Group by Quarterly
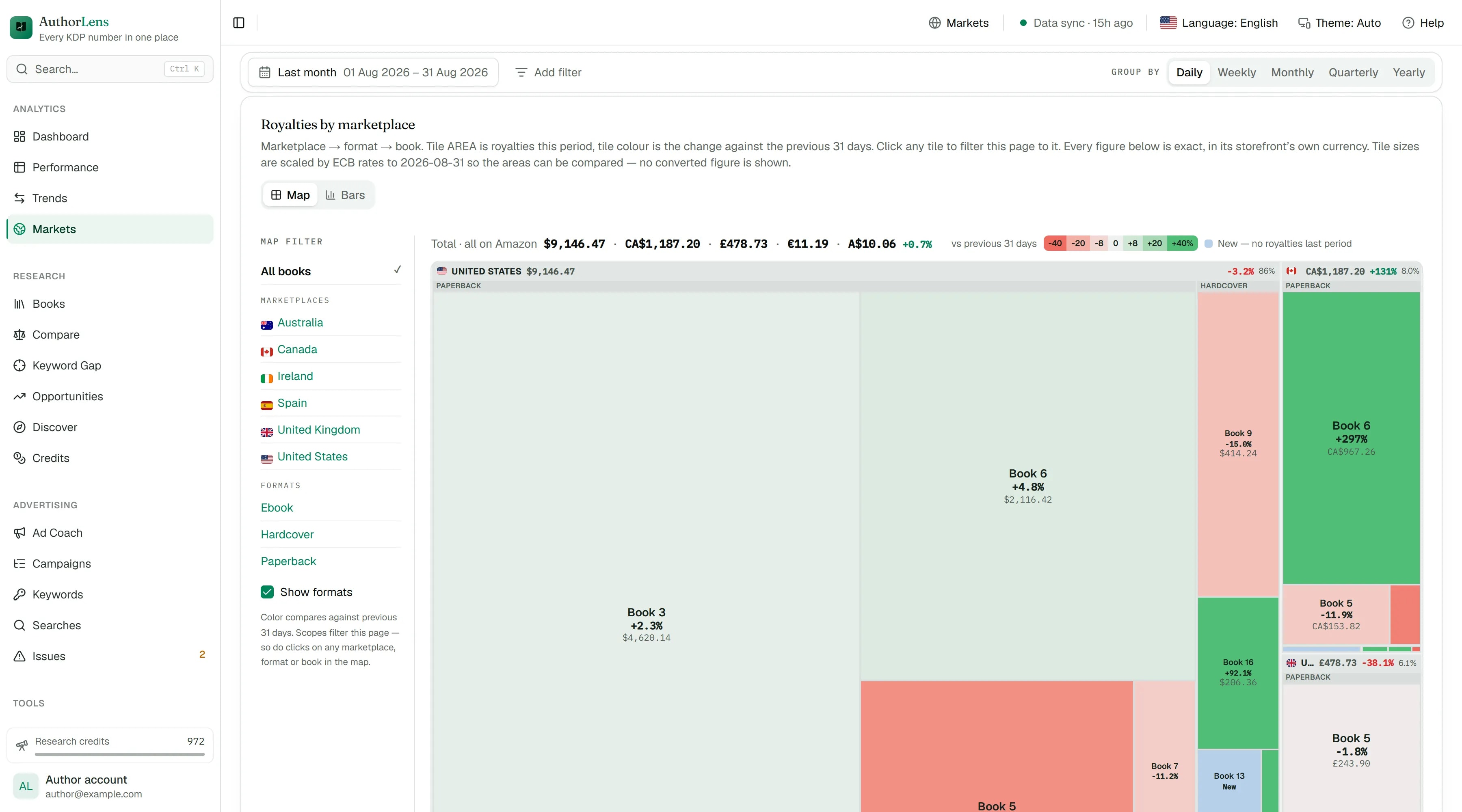The height and width of the screenshot is (812, 1462). click(1353, 72)
